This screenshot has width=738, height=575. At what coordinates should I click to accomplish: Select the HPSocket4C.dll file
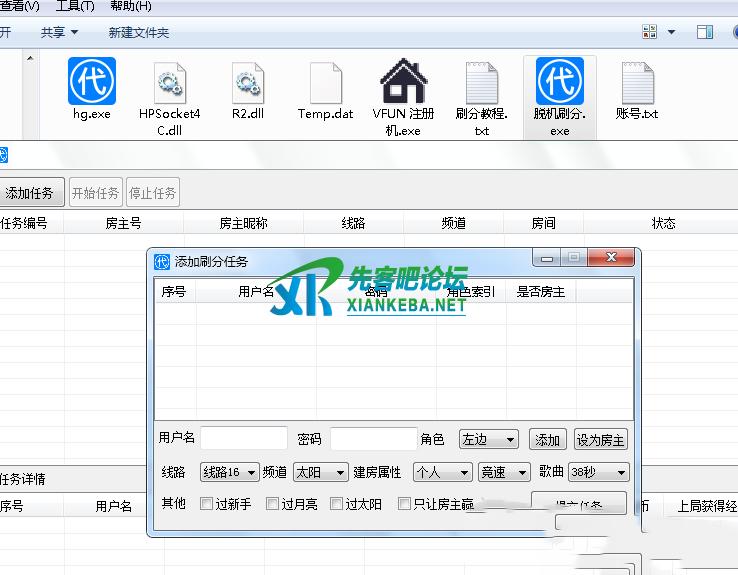tap(170, 84)
